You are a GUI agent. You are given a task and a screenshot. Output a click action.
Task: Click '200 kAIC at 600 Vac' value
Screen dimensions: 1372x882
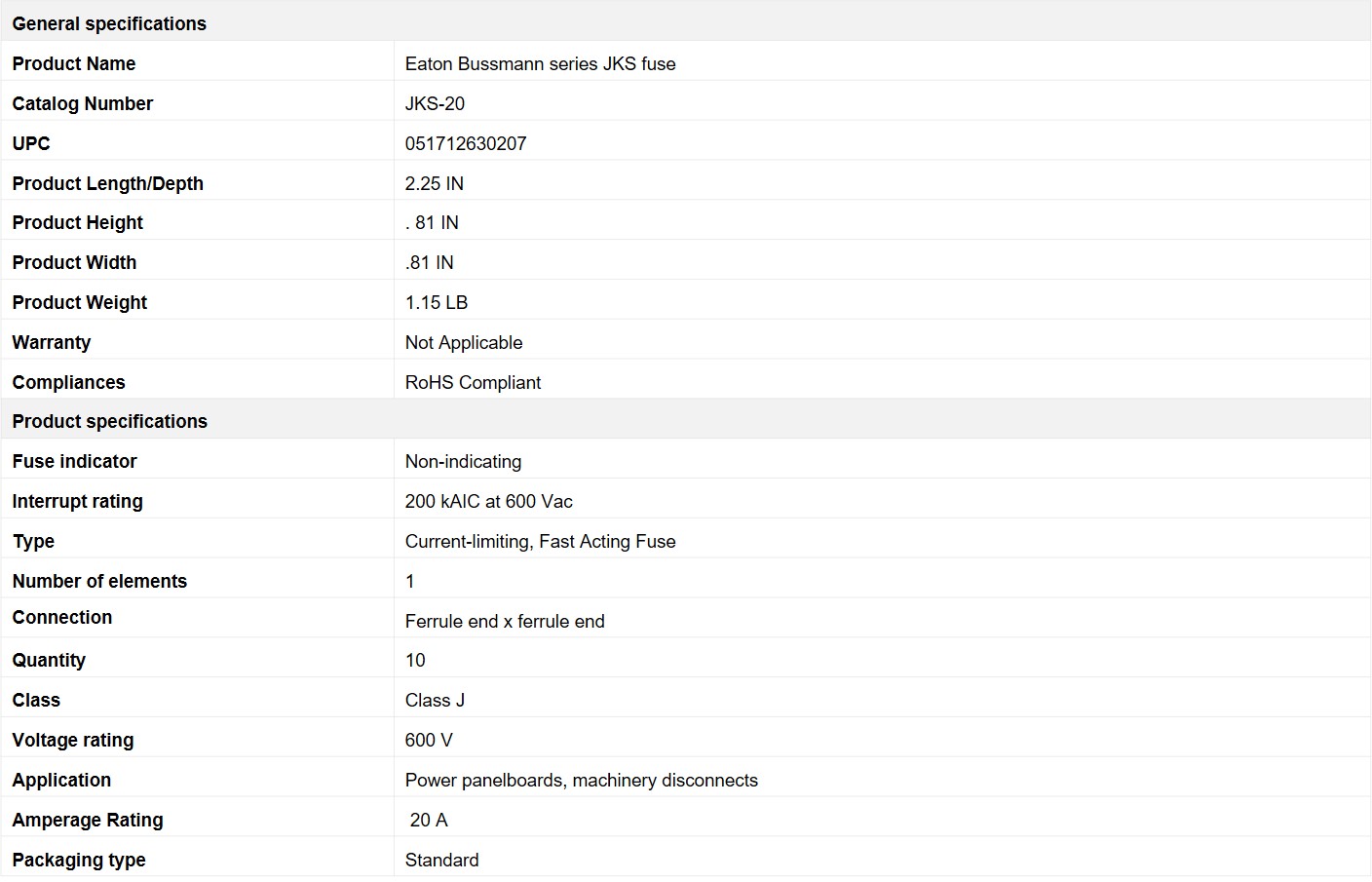click(x=489, y=501)
